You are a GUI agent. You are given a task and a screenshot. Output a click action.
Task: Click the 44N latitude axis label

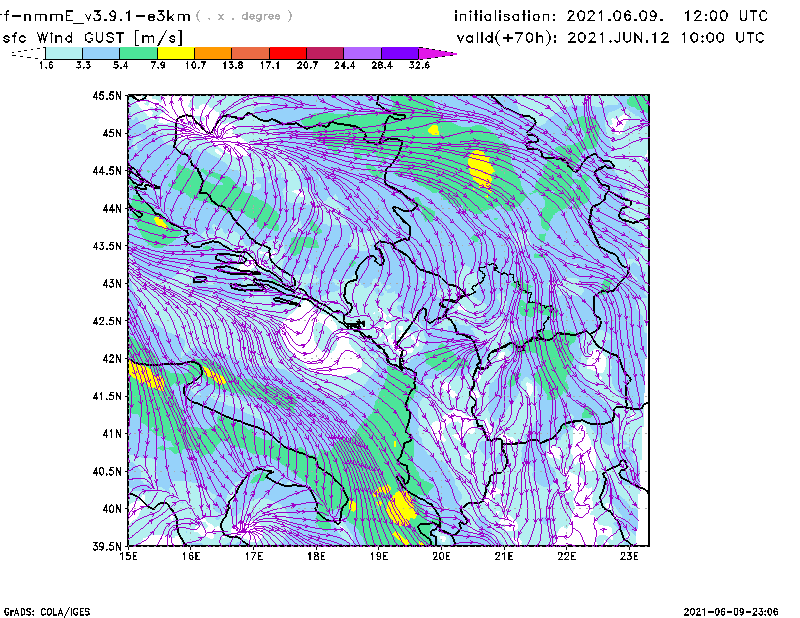click(112, 208)
